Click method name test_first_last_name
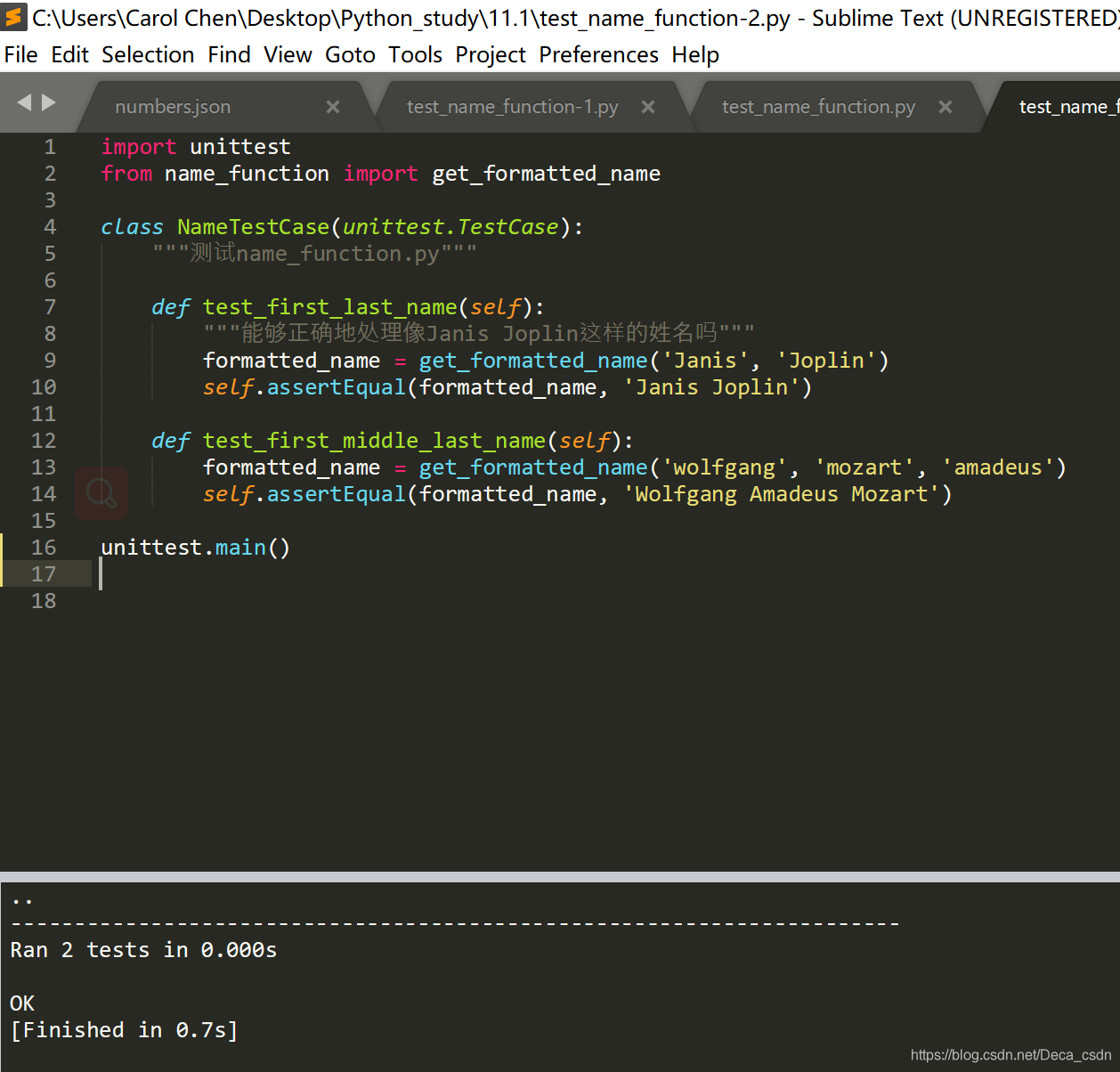This screenshot has width=1120, height=1072. tap(329, 307)
